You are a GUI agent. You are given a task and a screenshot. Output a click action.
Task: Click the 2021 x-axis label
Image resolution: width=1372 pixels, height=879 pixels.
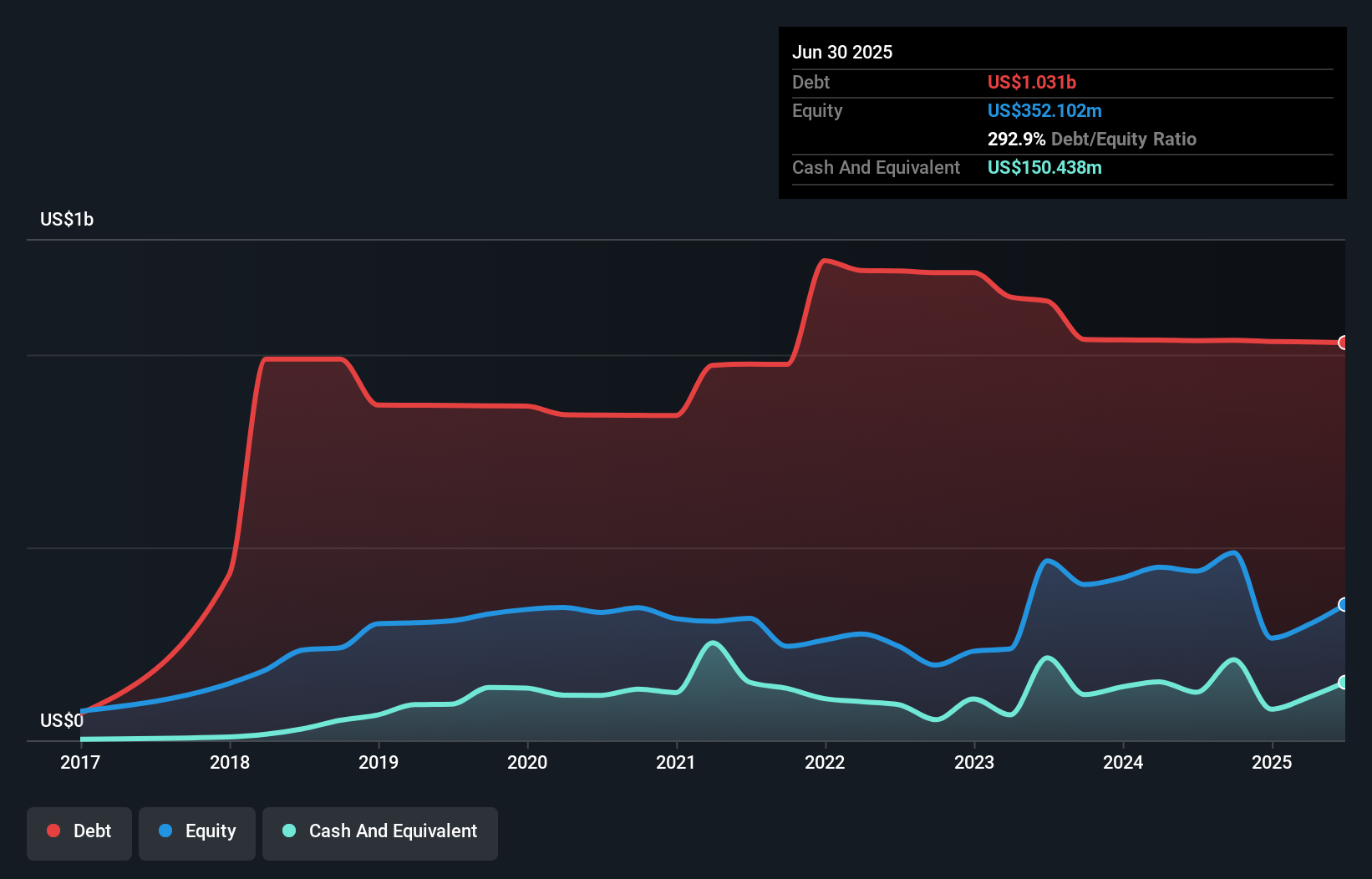point(676,762)
